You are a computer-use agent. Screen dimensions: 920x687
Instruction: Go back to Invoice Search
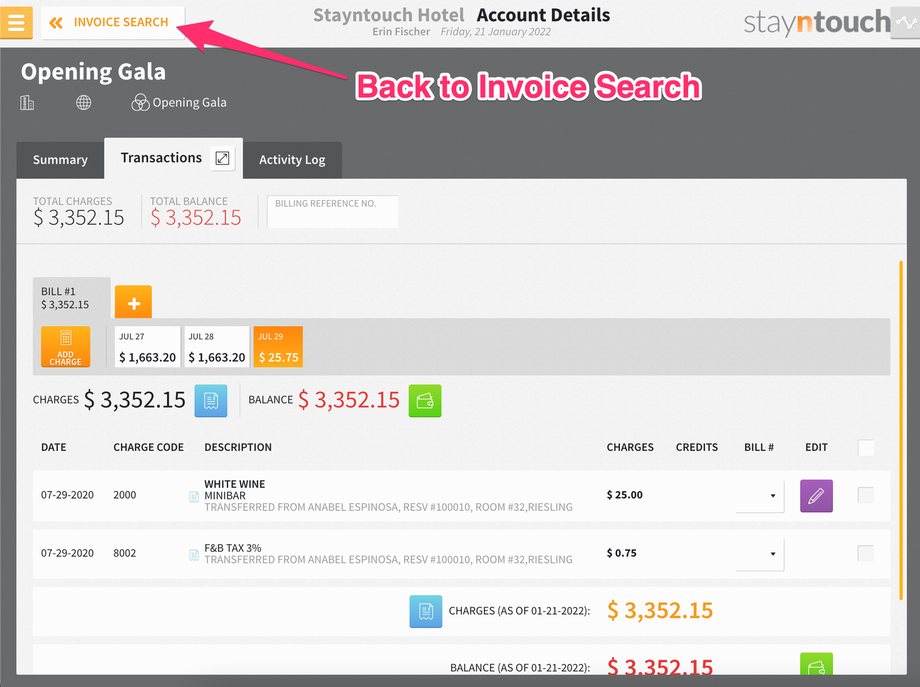coord(113,22)
